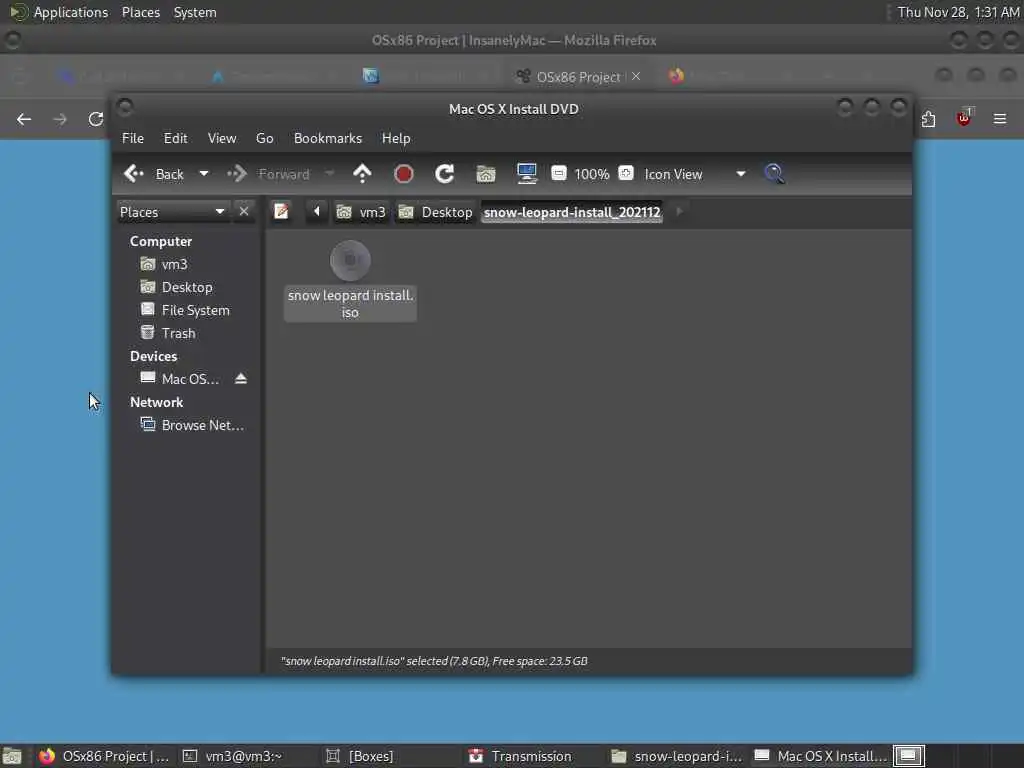
Task: Open the View menu
Action: pos(222,138)
